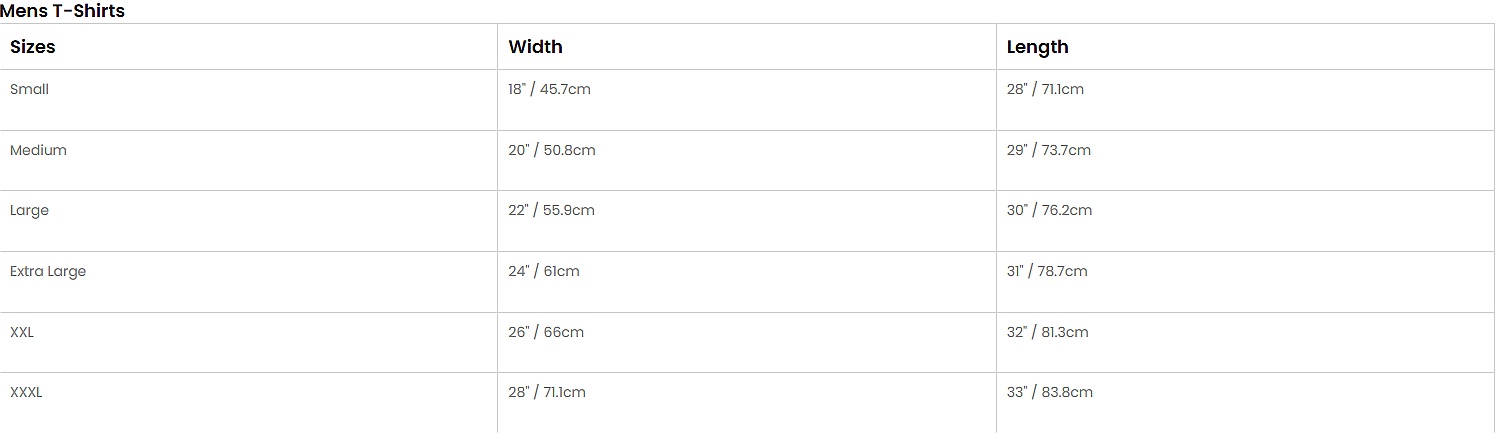The width and height of the screenshot is (1496, 433).
Task: Select the 32" / 81.3cm length value
Action: [1047, 332]
